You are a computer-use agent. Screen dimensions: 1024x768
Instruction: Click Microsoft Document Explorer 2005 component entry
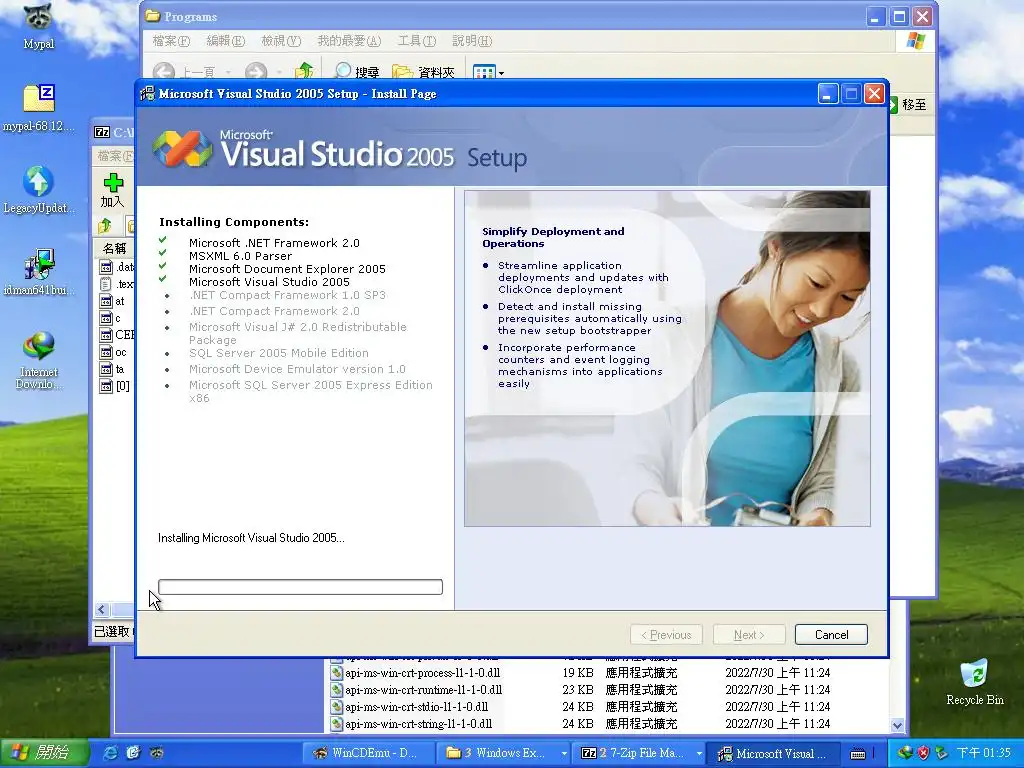click(287, 269)
